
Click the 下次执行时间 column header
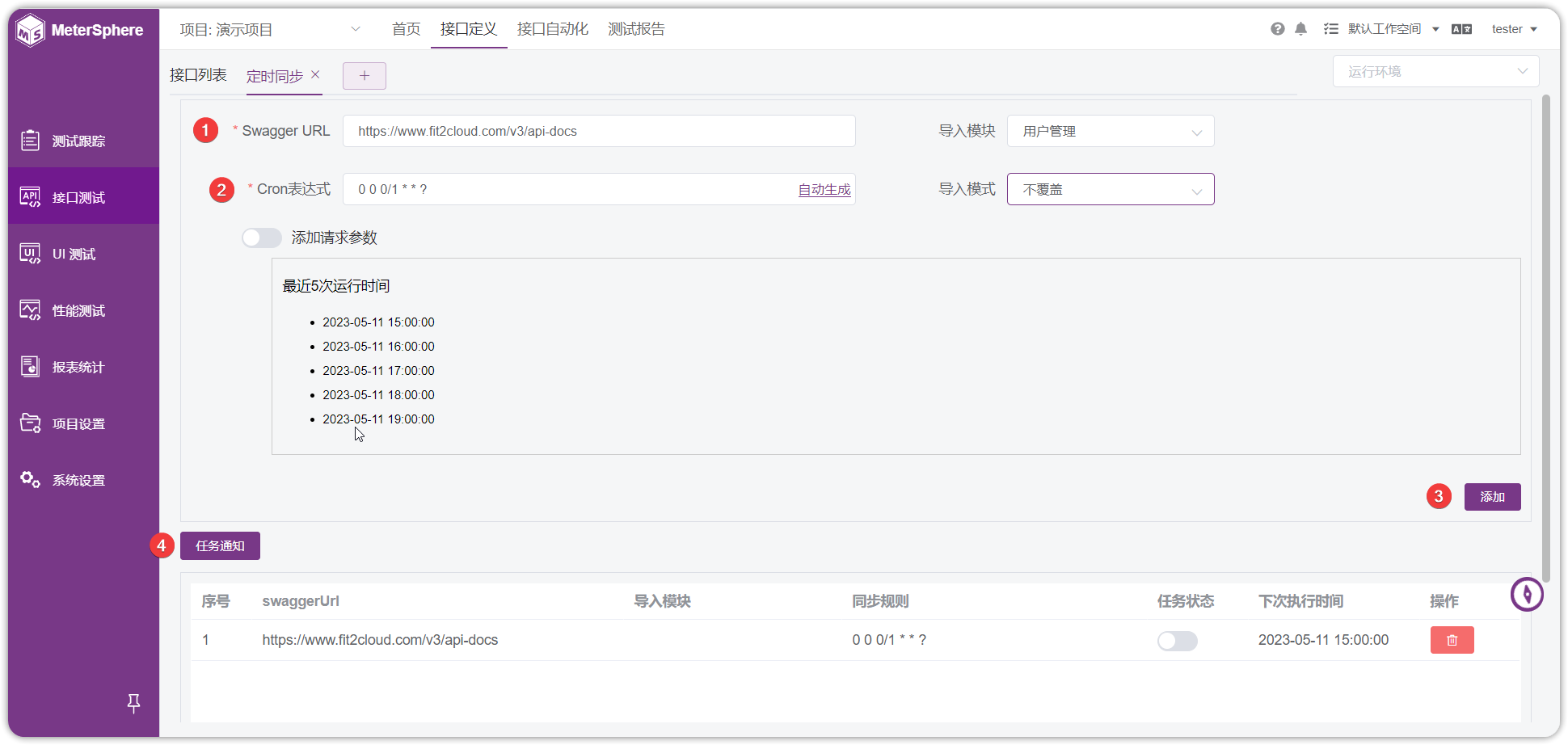(1300, 601)
